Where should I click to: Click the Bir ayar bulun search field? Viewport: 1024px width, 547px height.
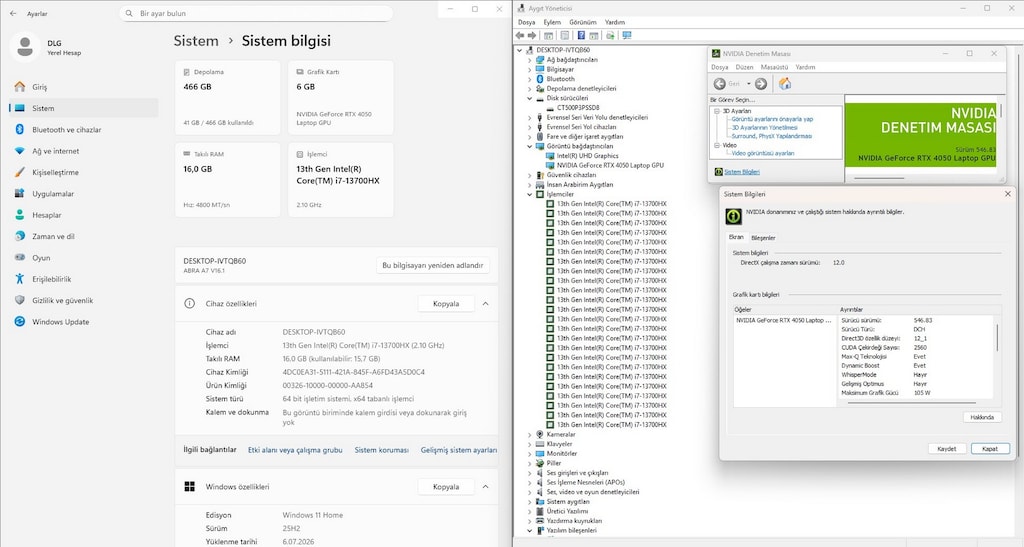[256, 13]
